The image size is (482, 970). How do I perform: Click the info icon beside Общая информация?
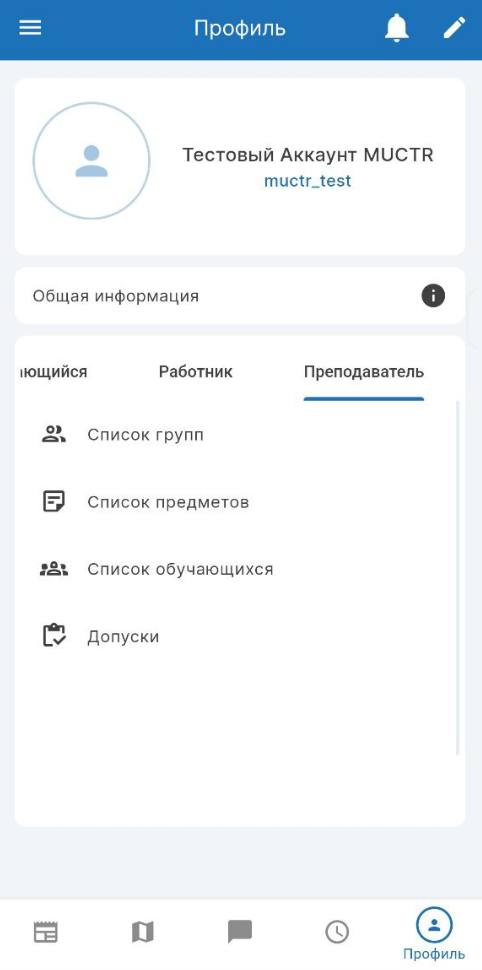tap(433, 296)
